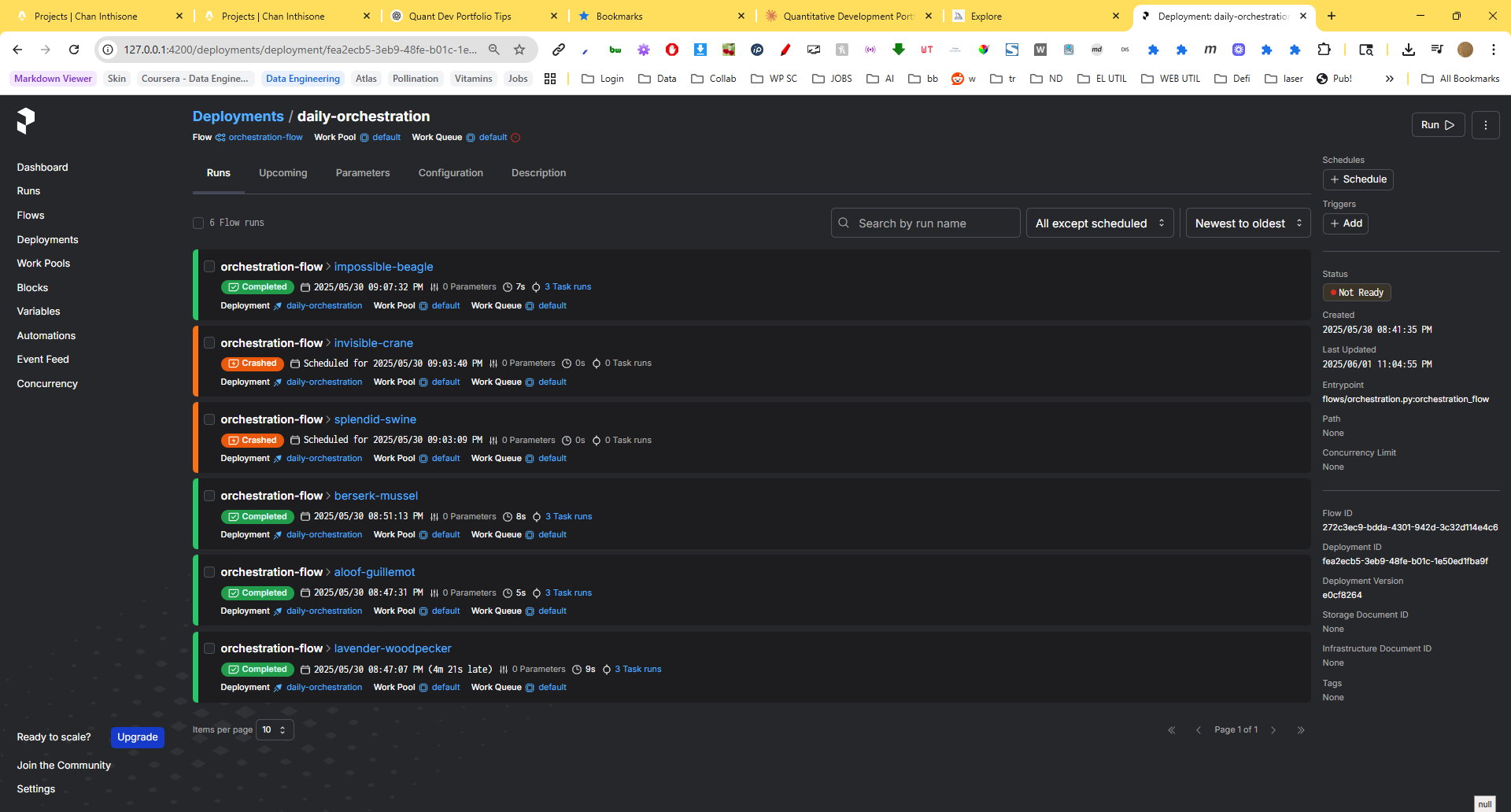Bookmark this page with star icon
This screenshot has height=812, width=1511.
click(x=519, y=50)
